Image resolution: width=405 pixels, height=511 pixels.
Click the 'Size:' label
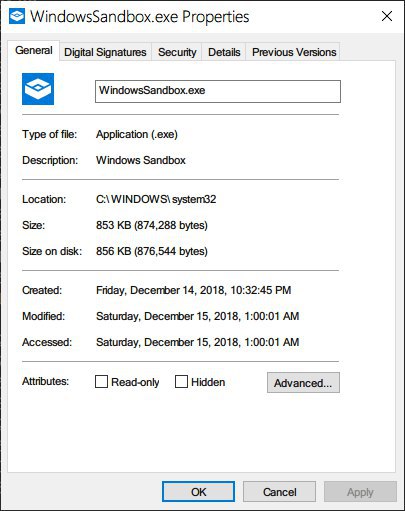tap(33, 225)
